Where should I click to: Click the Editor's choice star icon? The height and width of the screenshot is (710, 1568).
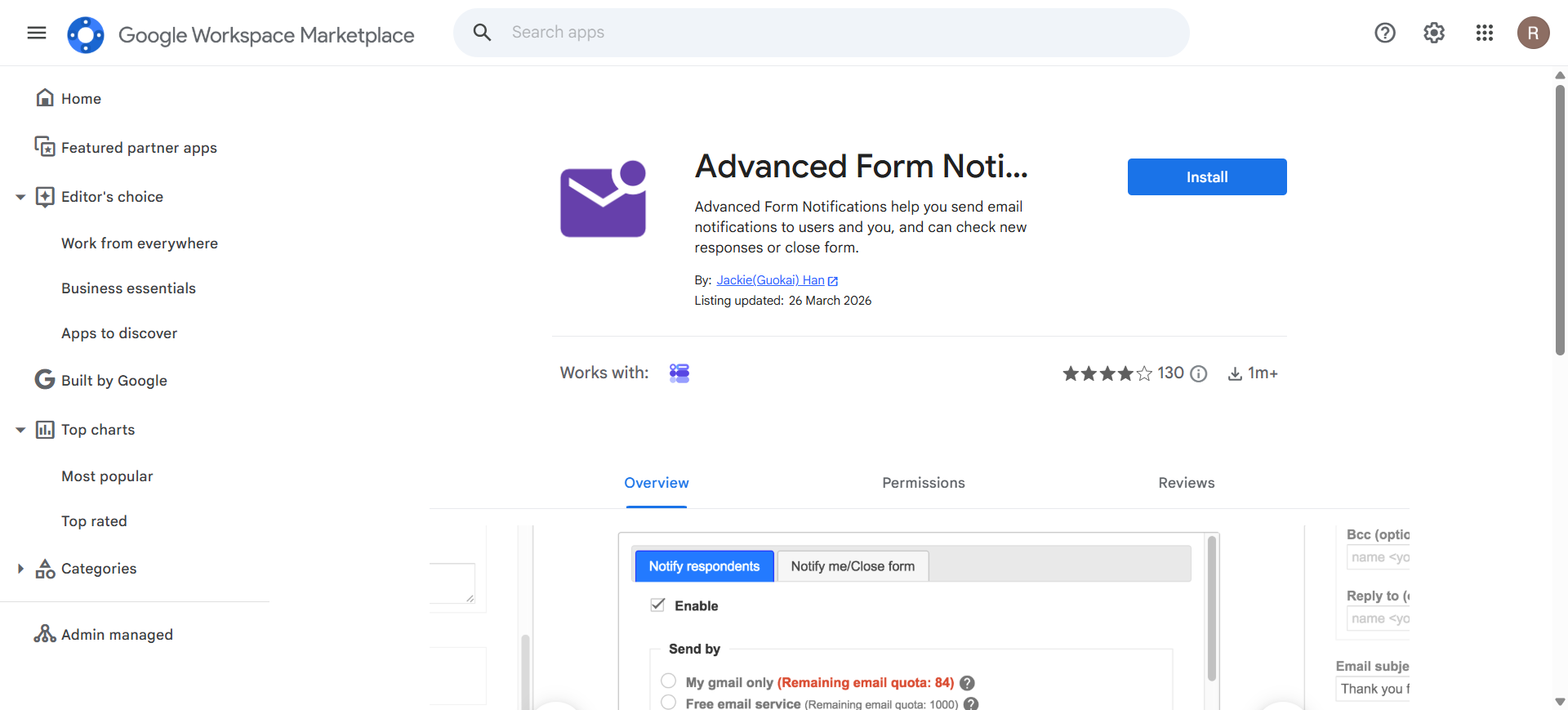(x=45, y=196)
